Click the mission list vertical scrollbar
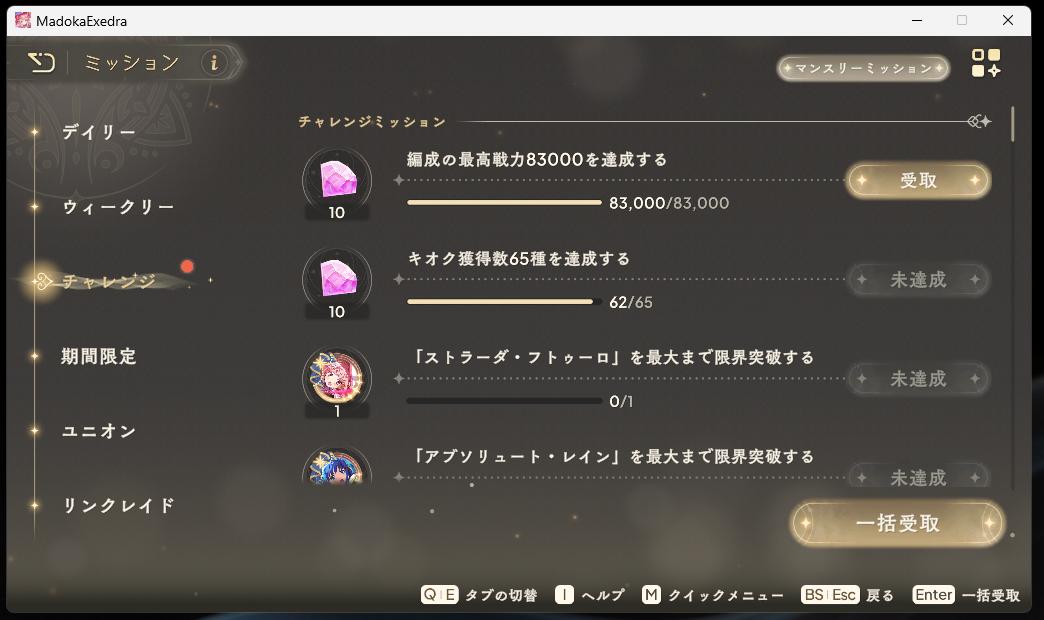1044x620 pixels. (1013, 123)
